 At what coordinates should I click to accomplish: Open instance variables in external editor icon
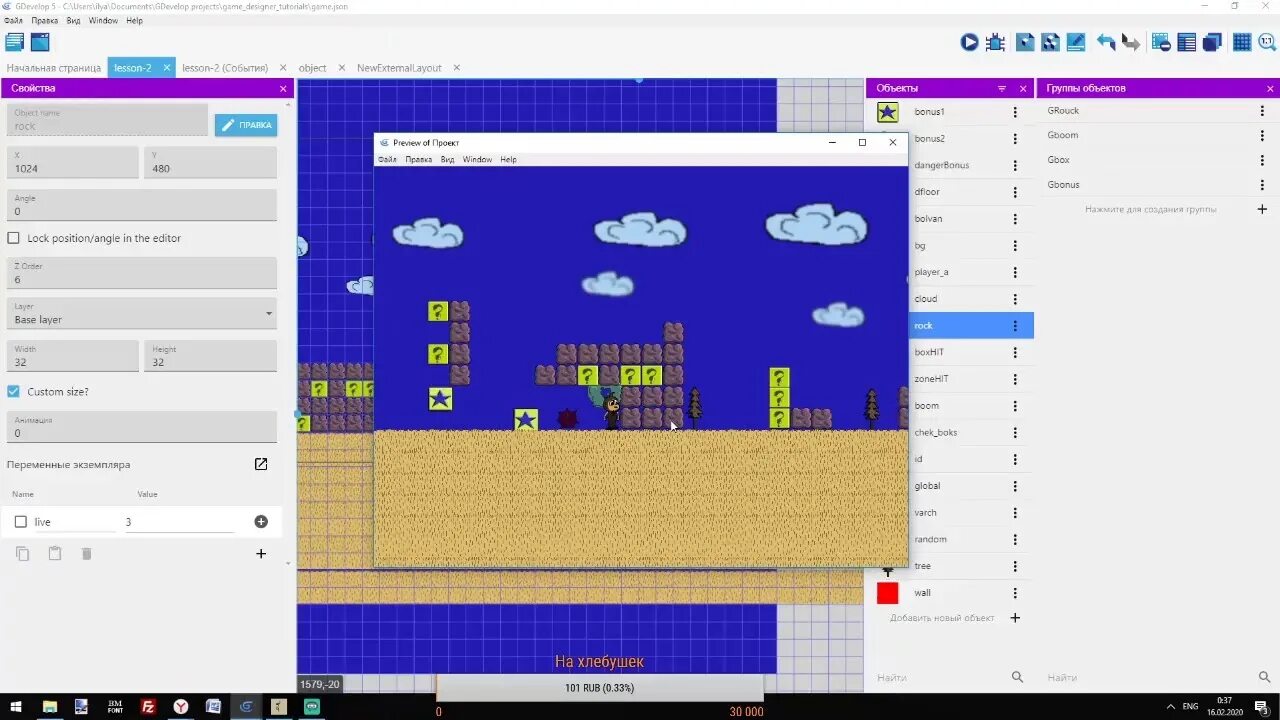(x=261, y=464)
